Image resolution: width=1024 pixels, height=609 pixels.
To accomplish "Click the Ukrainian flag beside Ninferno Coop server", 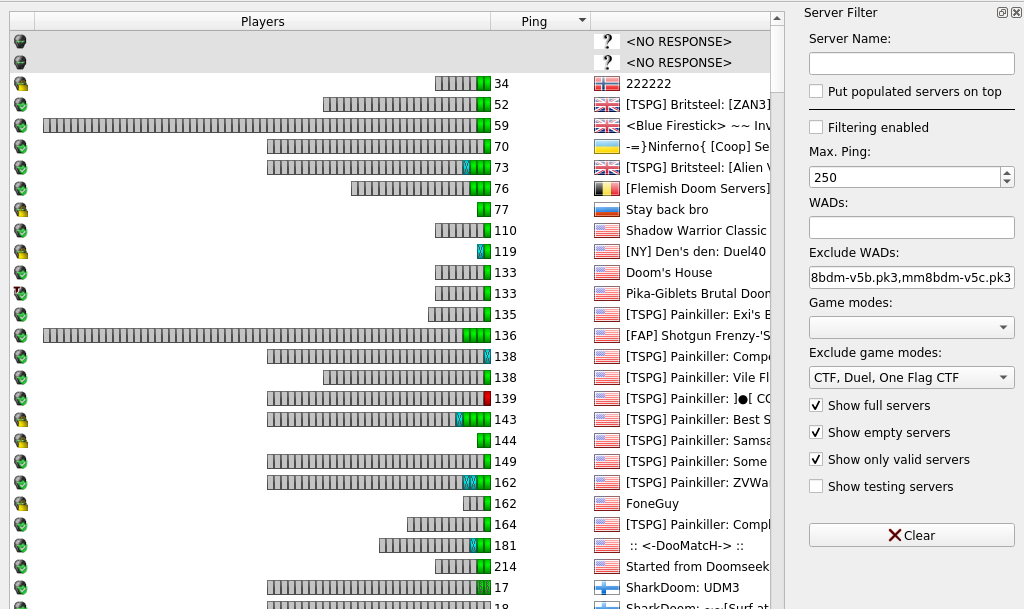I will point(607,147).
